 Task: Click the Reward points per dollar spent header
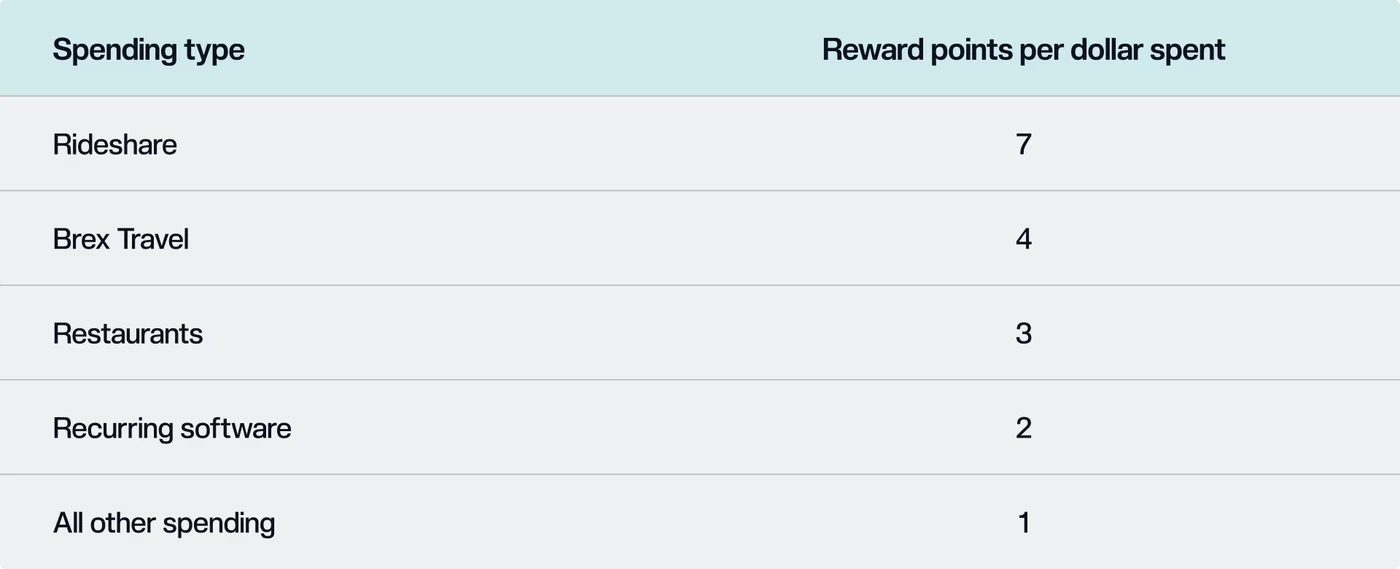1023,50
